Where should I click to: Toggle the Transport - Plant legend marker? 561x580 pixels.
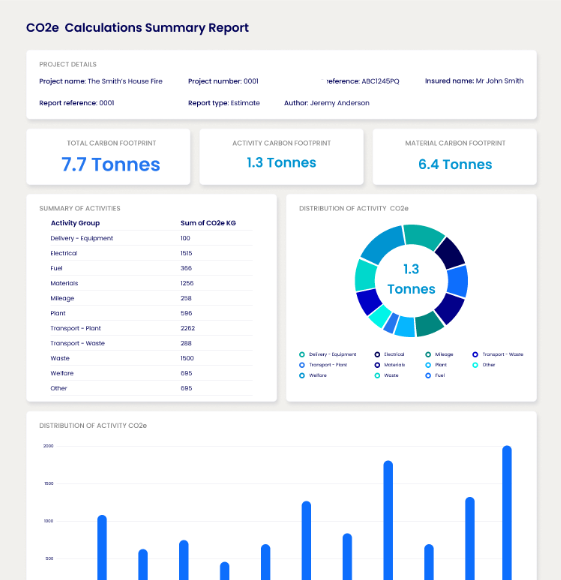coord(302,365)
